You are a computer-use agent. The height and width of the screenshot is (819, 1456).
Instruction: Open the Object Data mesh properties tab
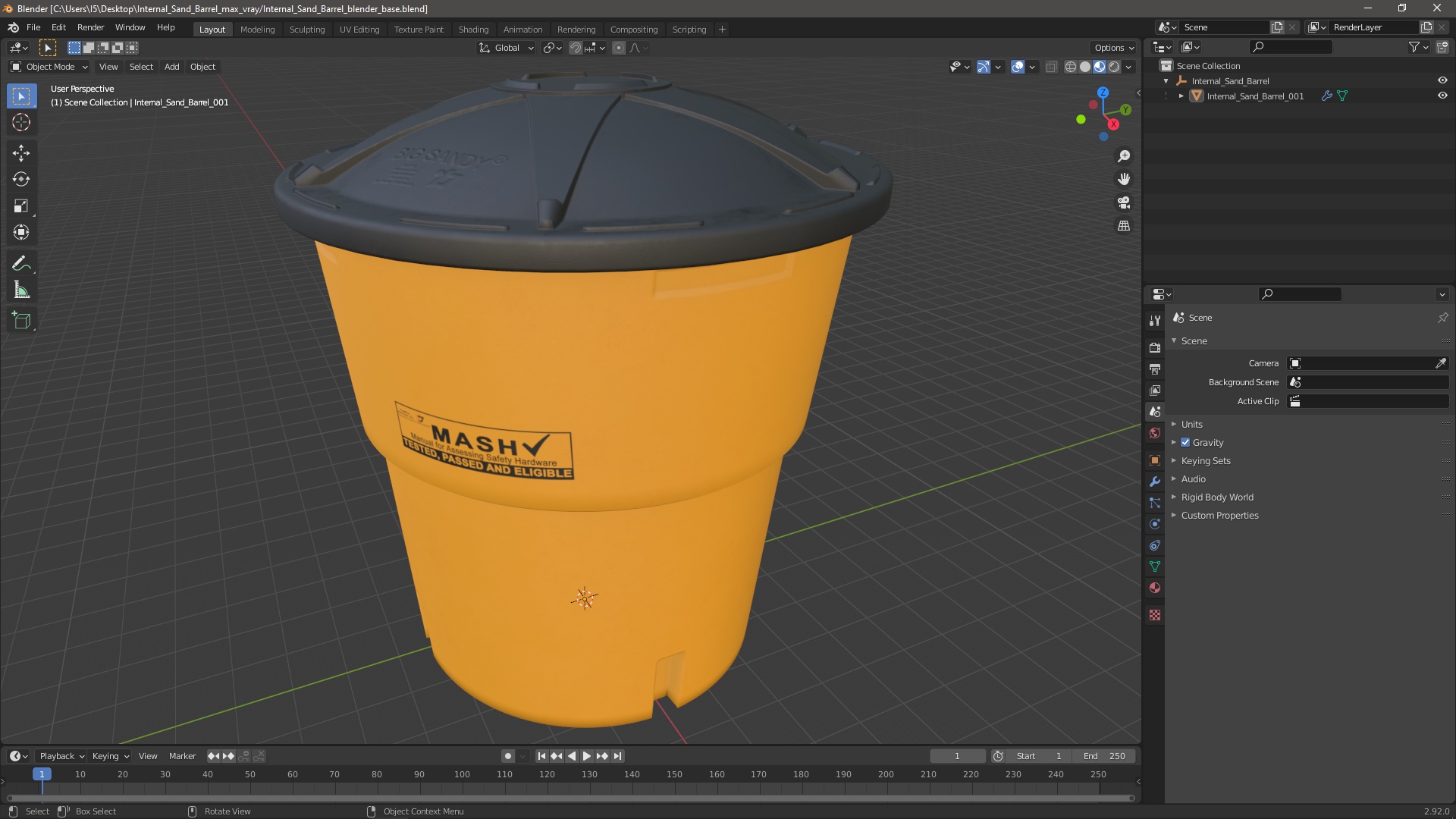1154,566
